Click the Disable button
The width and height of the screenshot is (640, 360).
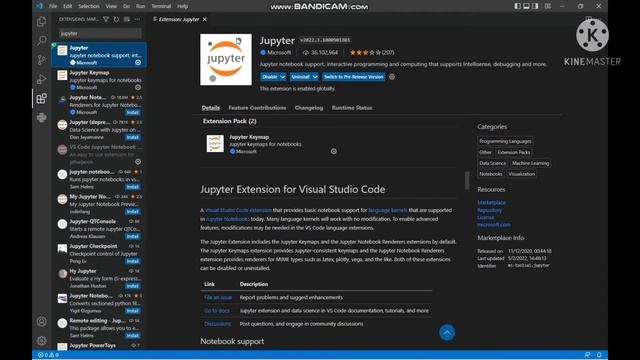pos(270,77)
